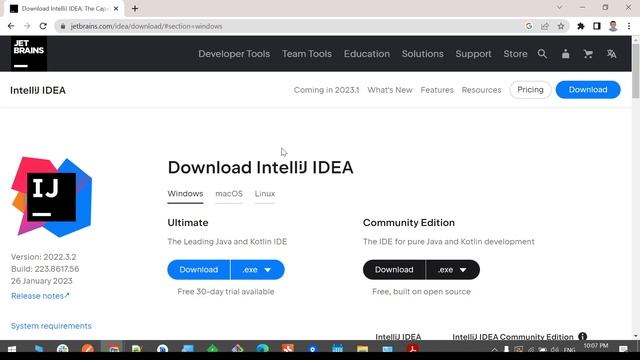This screenshot has width=640, height=360.
Task: Open Chrome's three-dot menu
Action: (629, 26)
